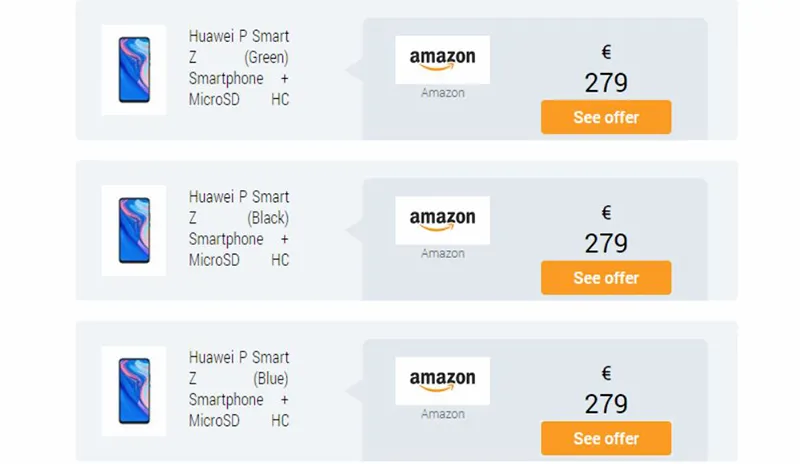Click the Amazon logo for the Black model
Screen dimensions: 800x464
click(442, 220)
